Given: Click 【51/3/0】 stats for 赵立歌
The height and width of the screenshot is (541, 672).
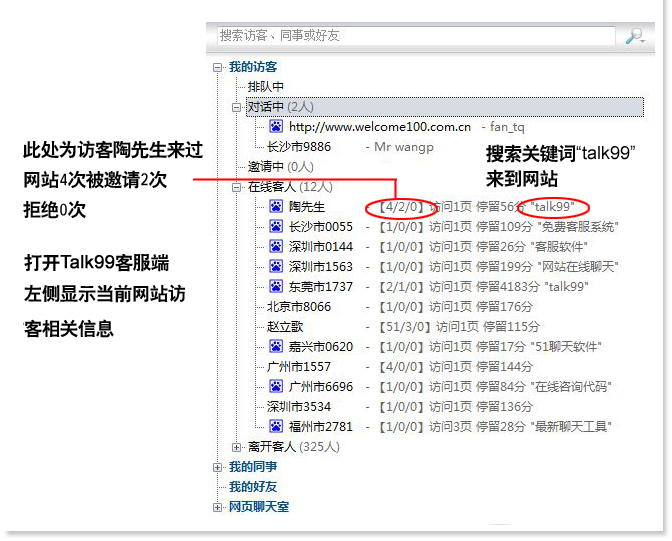Looking at the screenshot, I should tap(405, 327).
